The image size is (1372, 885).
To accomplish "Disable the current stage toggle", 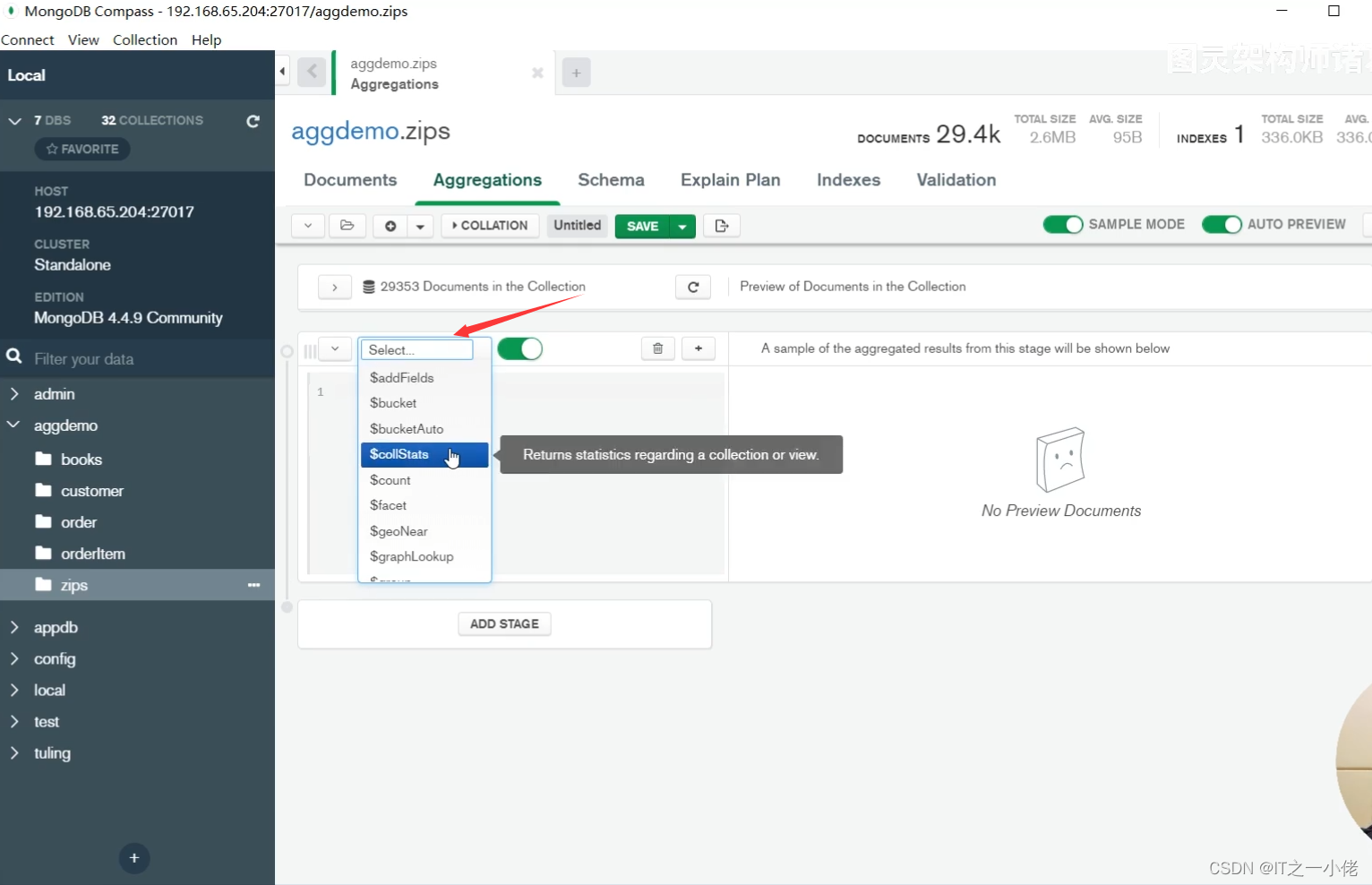I will pyautogui.click(x=519, y=348).
